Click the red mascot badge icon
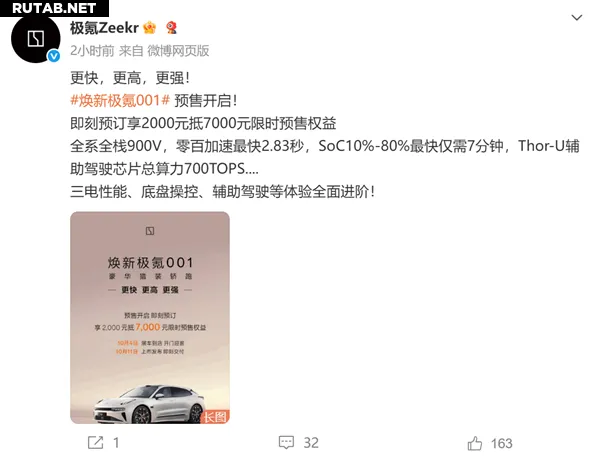Image resolution: width=600 pixels, height=461 pixels. pyautogui.click(x=171, y=28)
